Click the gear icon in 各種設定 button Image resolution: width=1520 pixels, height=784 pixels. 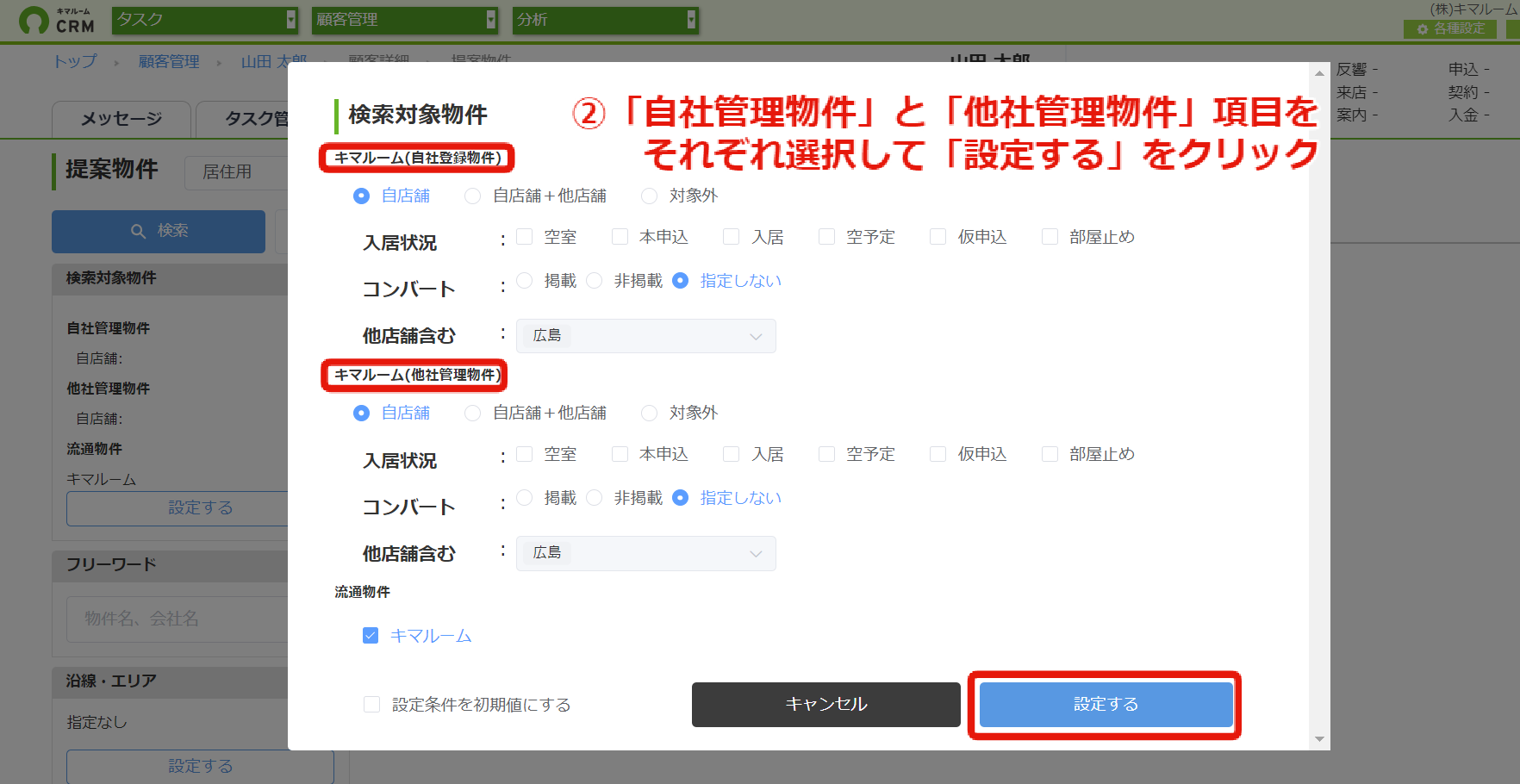point(1423,29)
